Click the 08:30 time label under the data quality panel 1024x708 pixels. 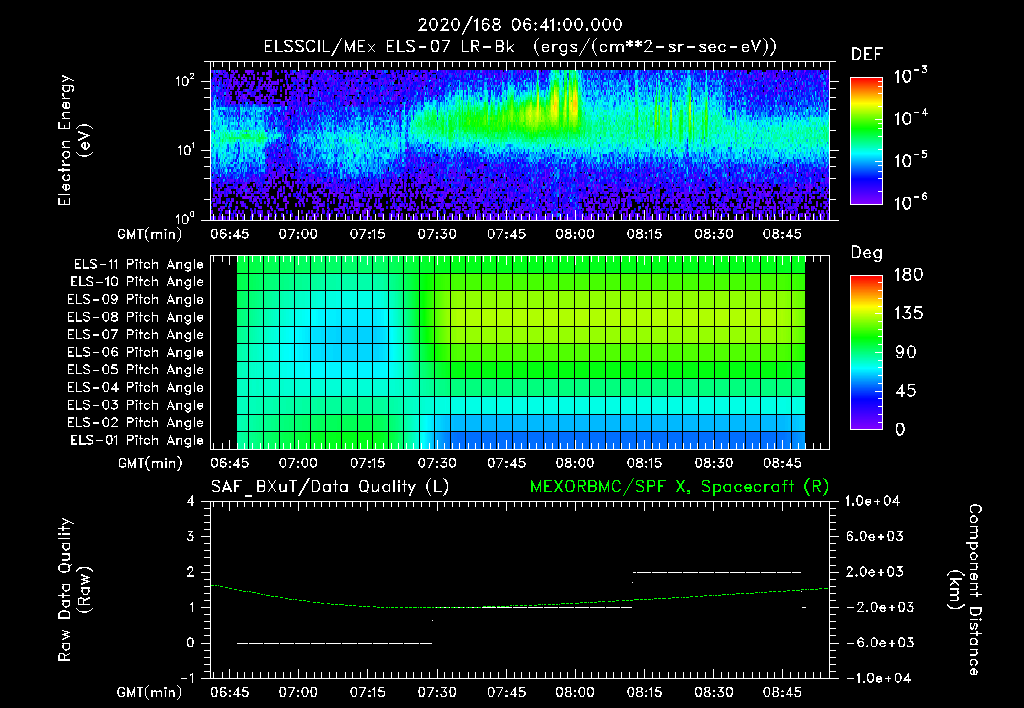713,693
